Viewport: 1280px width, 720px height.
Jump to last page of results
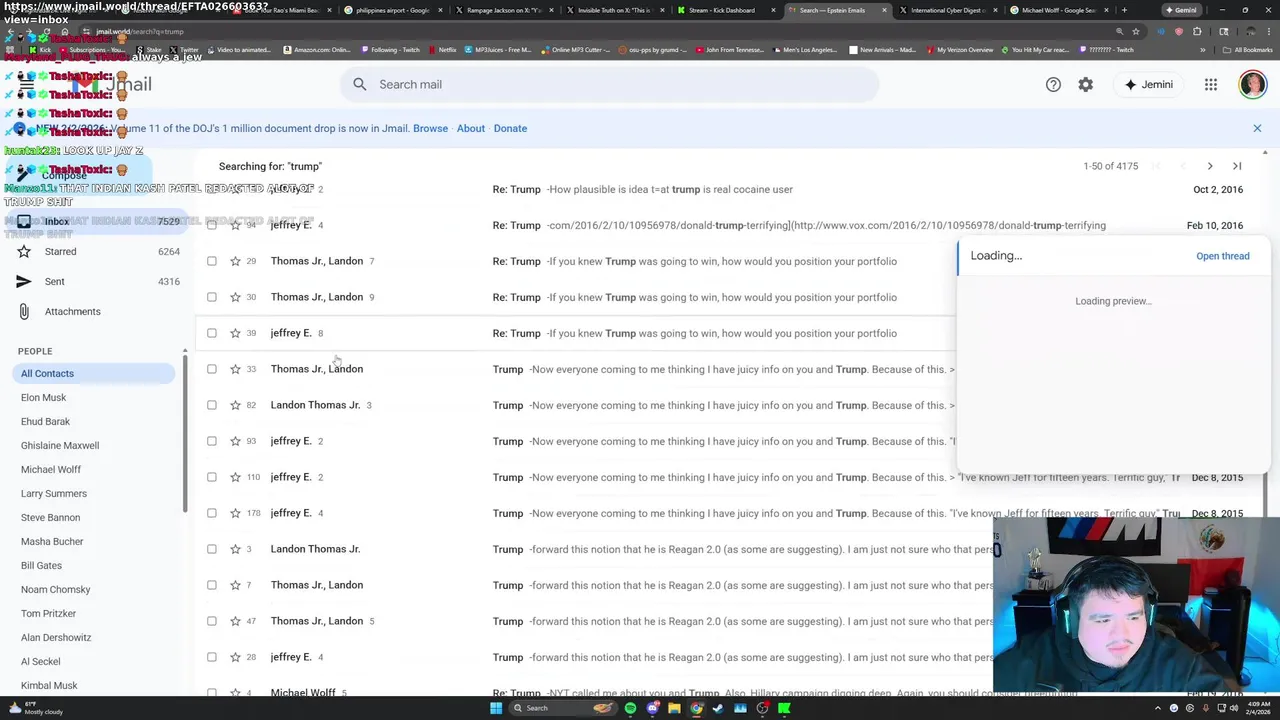point(1237,166)
